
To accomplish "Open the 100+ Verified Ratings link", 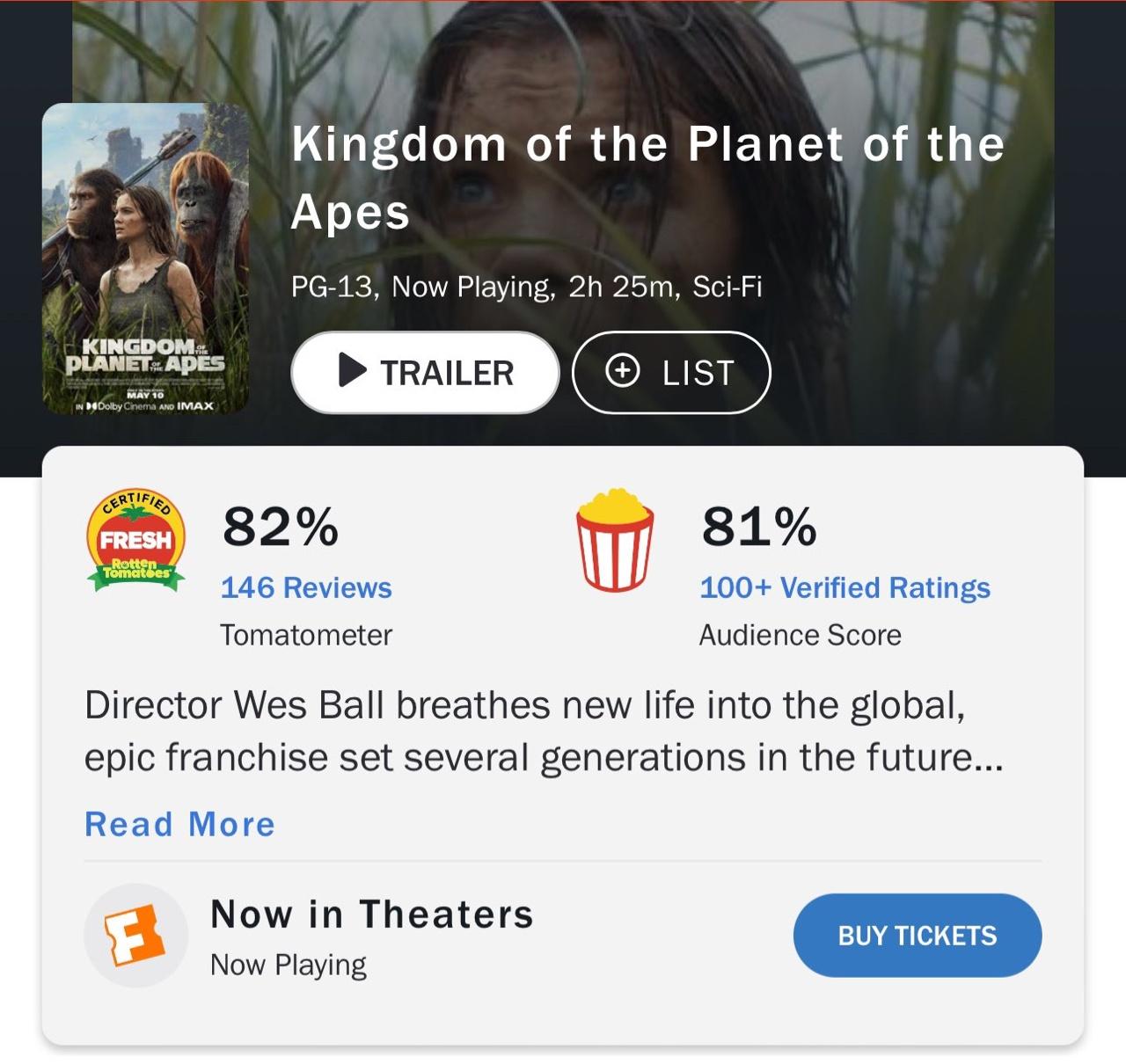I will [844, 587].
